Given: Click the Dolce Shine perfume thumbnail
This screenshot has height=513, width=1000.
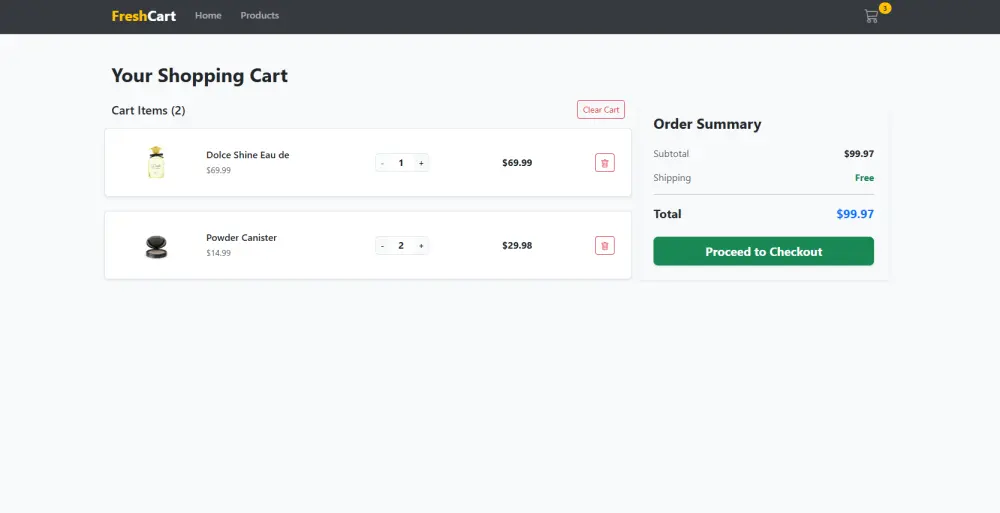Looking at the screenshot, I should [x=155, y=163].
